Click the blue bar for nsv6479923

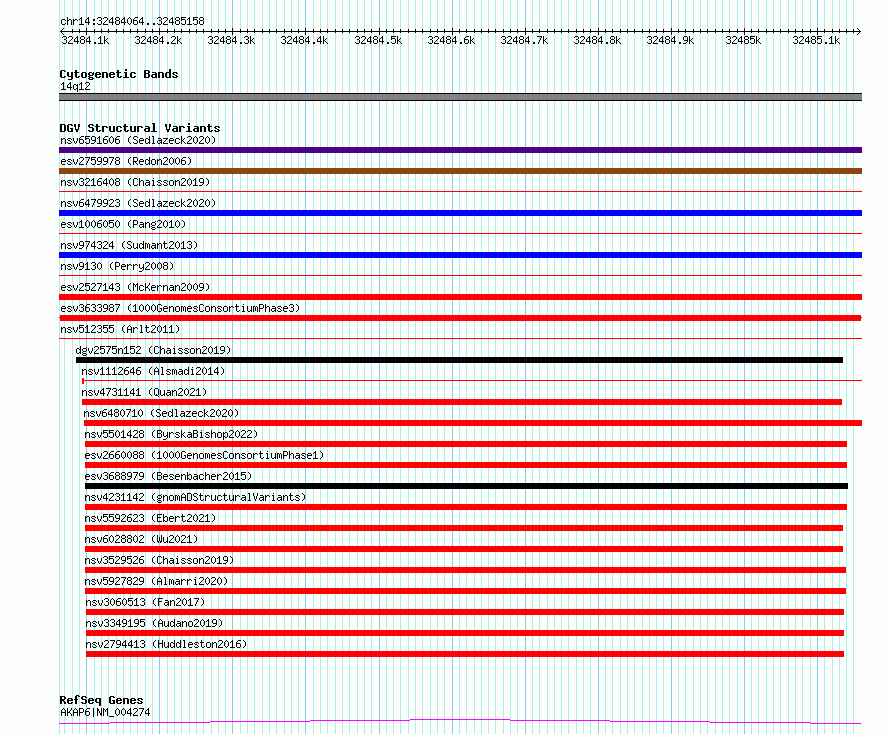click(460, 213)
